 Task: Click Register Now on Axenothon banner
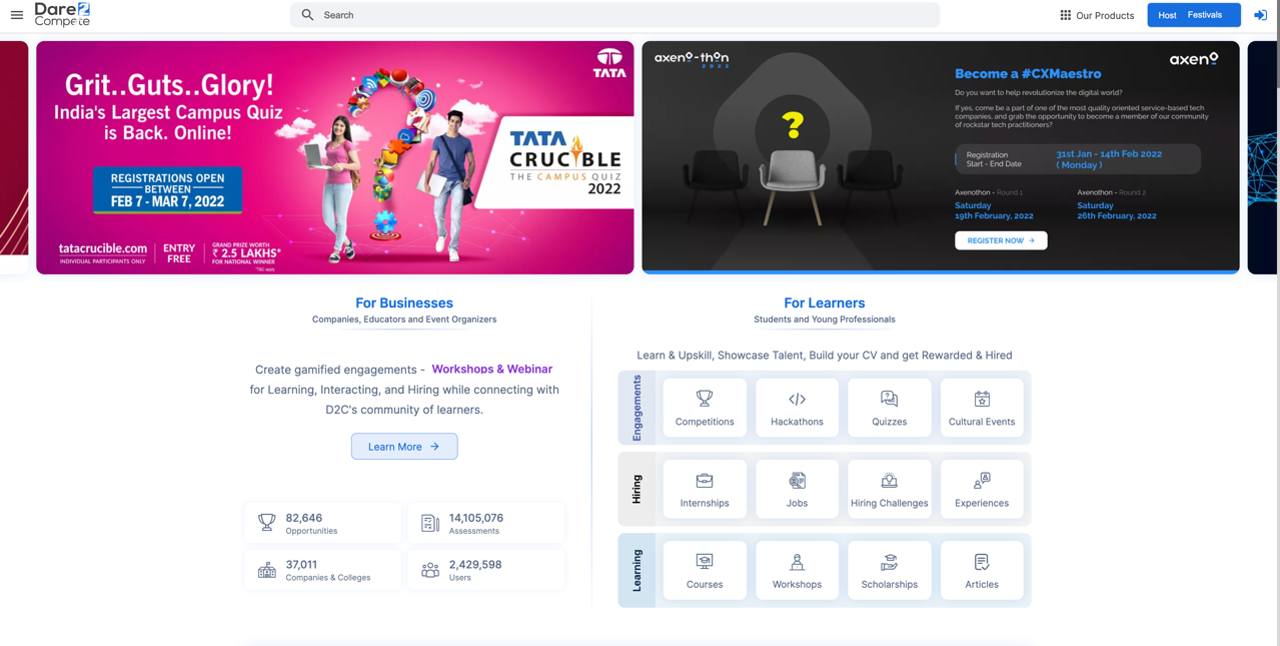point(1001,241)
